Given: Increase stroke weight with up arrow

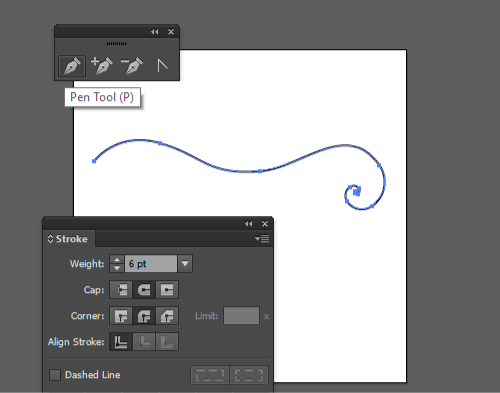Looking at the screenshot, I should coord(117,260).
